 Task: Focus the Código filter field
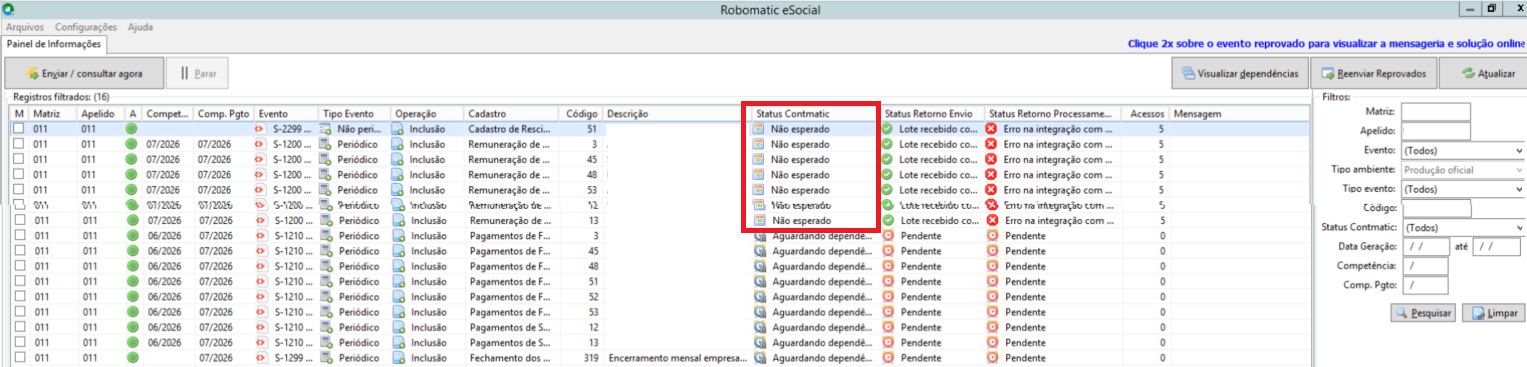click(1436, 208)
